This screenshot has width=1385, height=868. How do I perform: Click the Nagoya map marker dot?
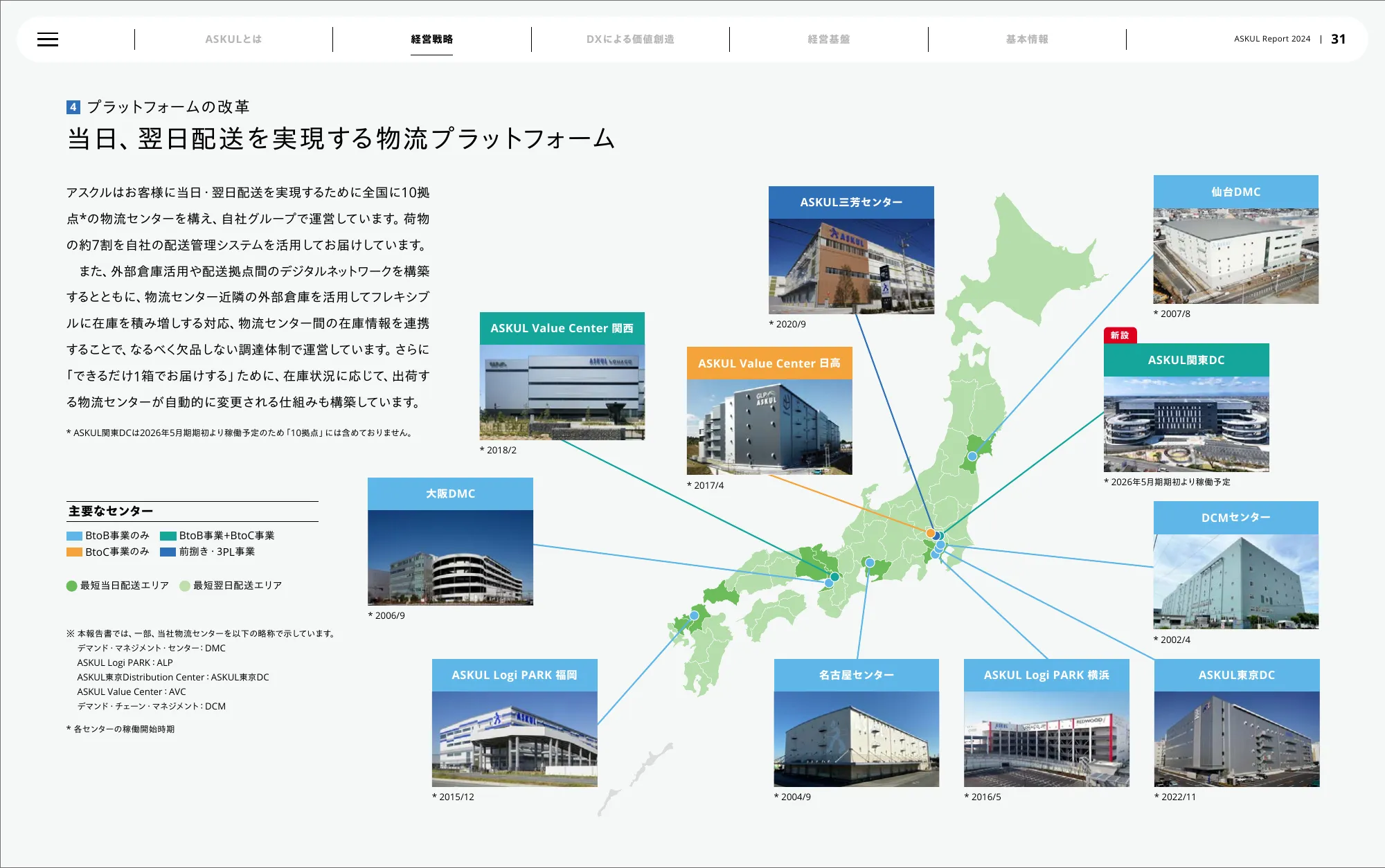click(x=870, y=563)
